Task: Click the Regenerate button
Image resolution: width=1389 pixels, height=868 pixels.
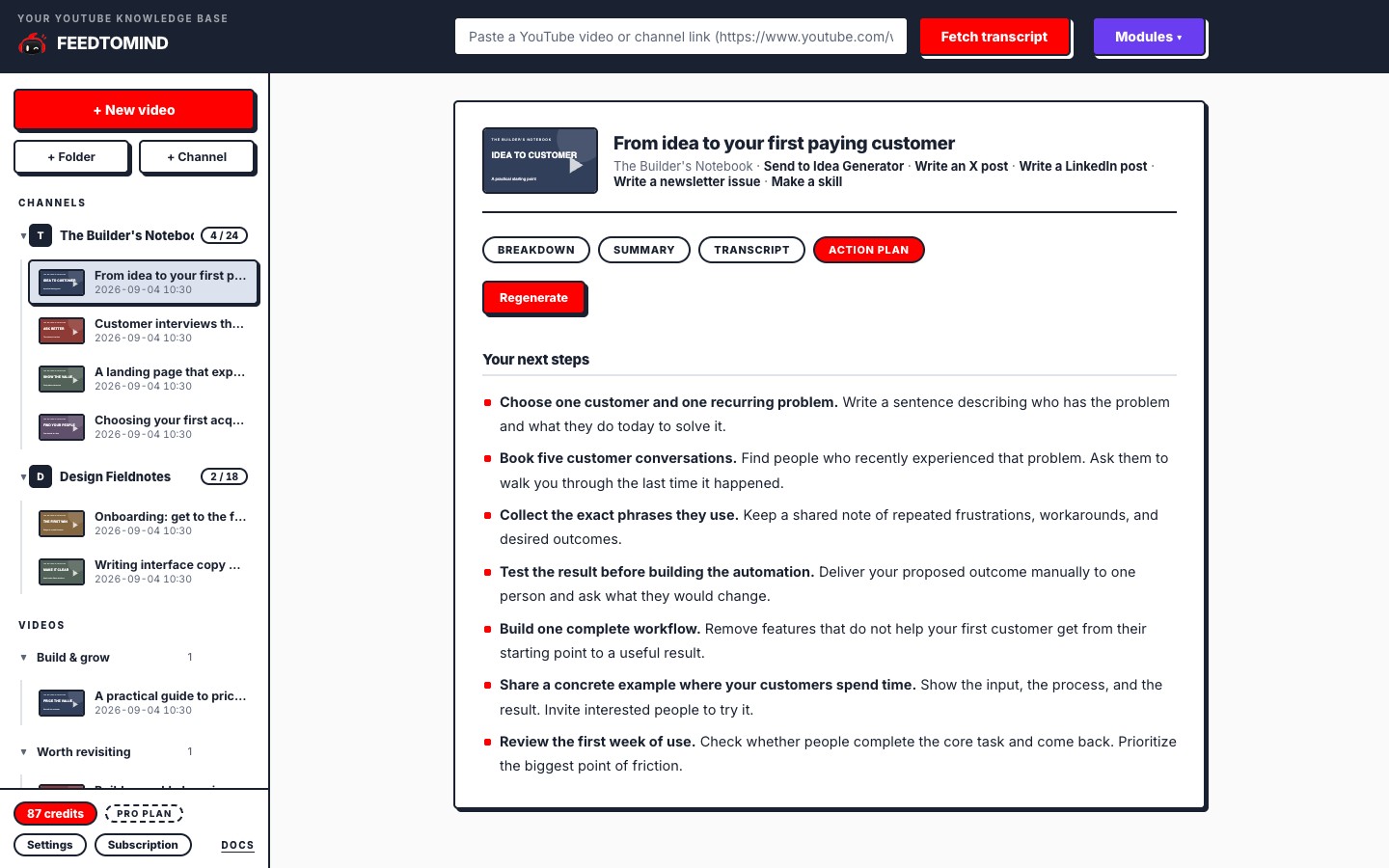Action: pos(533,298)
